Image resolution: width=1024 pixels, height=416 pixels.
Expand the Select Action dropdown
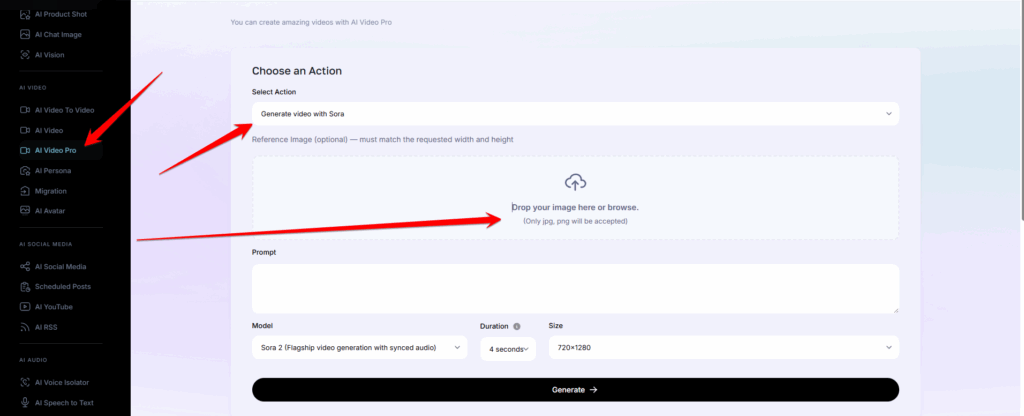point(575,114)
